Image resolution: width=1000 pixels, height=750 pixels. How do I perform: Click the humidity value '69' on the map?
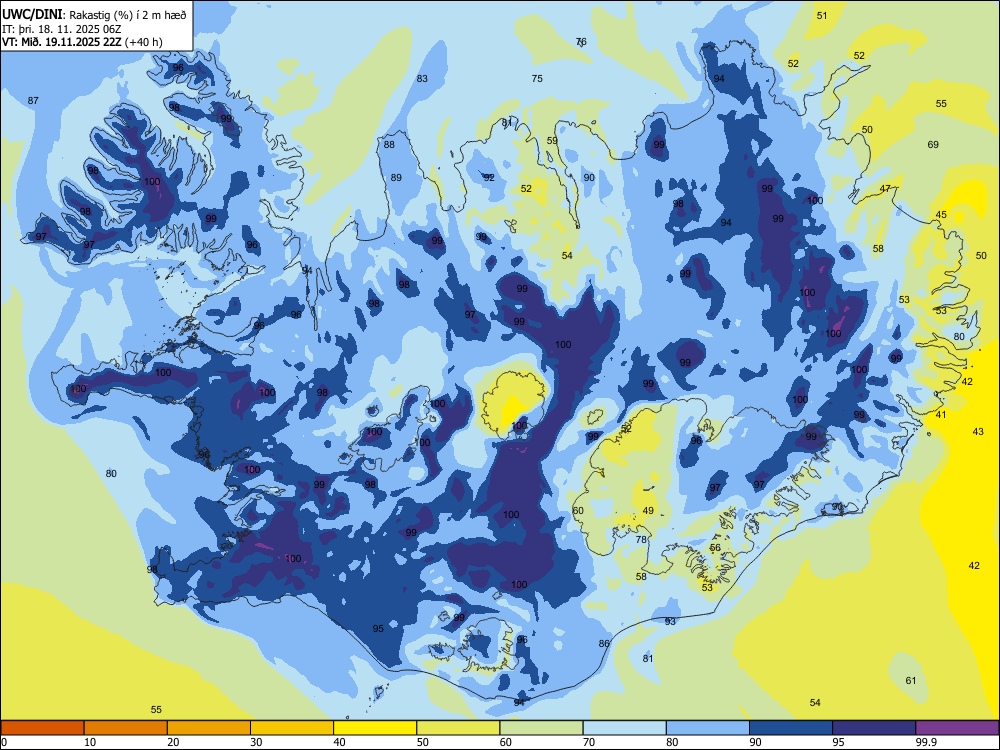933,144
